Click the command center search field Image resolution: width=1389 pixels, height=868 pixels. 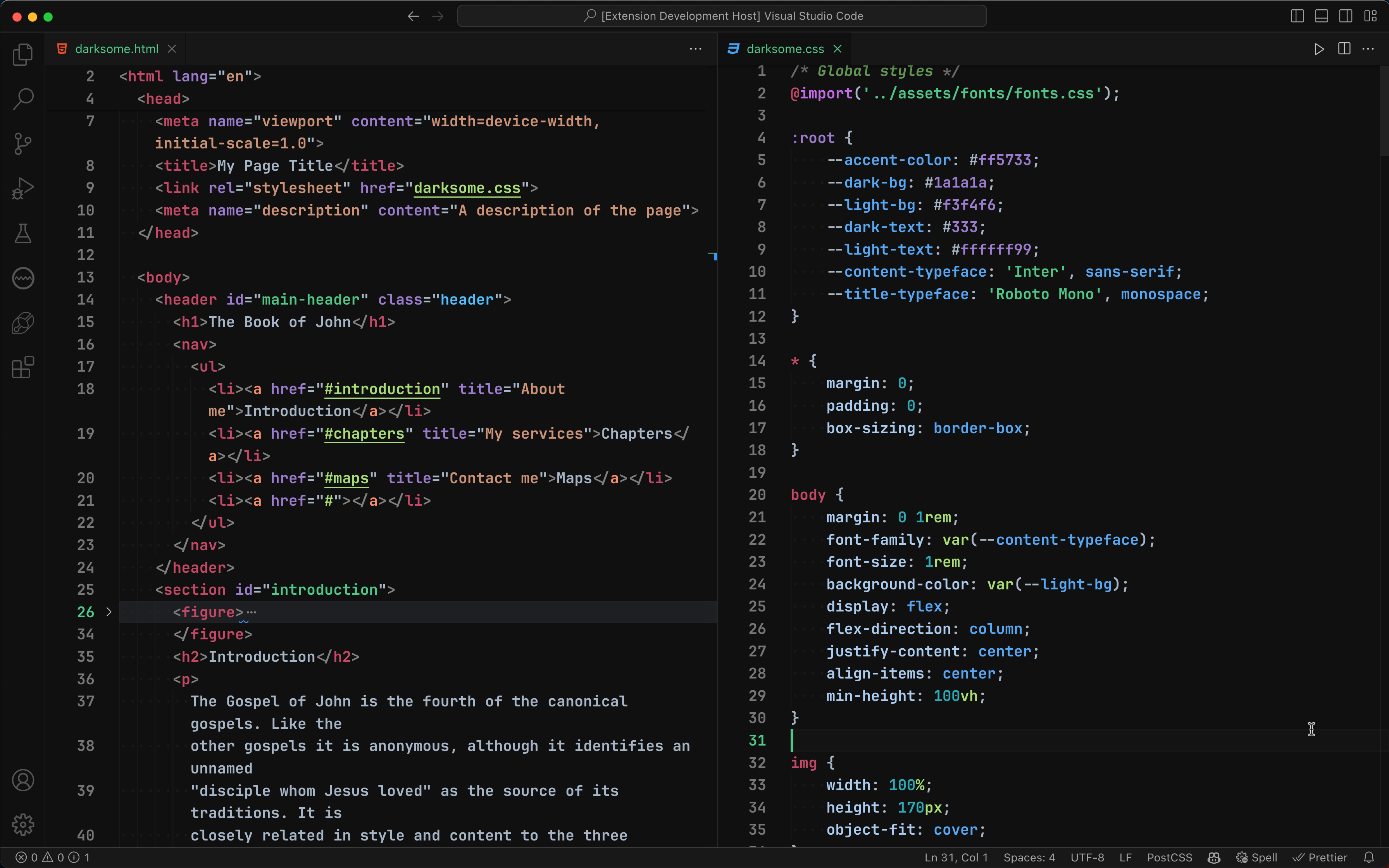pyautogui.click(x=722, y=16)
